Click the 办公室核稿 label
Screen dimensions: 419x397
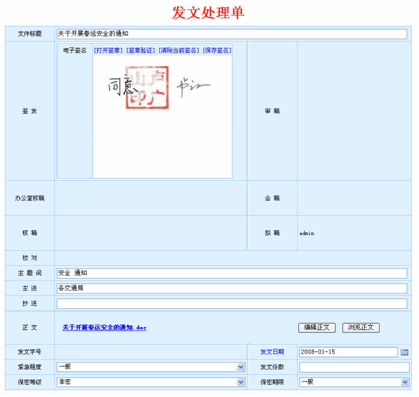pyautogui.click(x=30, y=198)
